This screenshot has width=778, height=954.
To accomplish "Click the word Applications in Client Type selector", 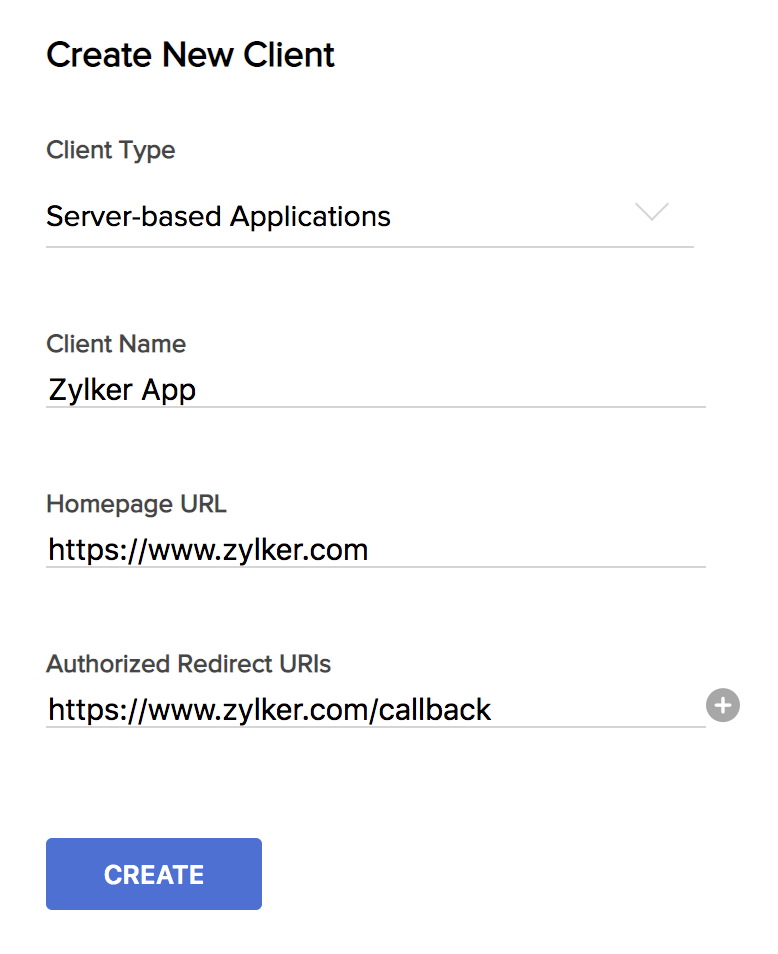I will [x=310, y=216].
